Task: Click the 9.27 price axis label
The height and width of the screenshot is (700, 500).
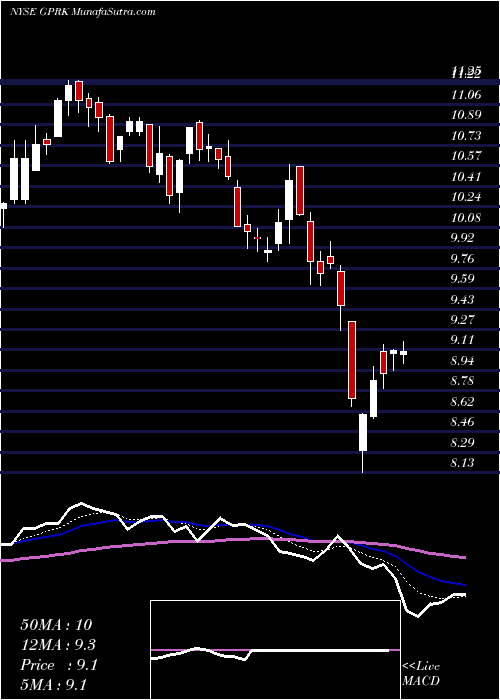Action: point(462,320)
